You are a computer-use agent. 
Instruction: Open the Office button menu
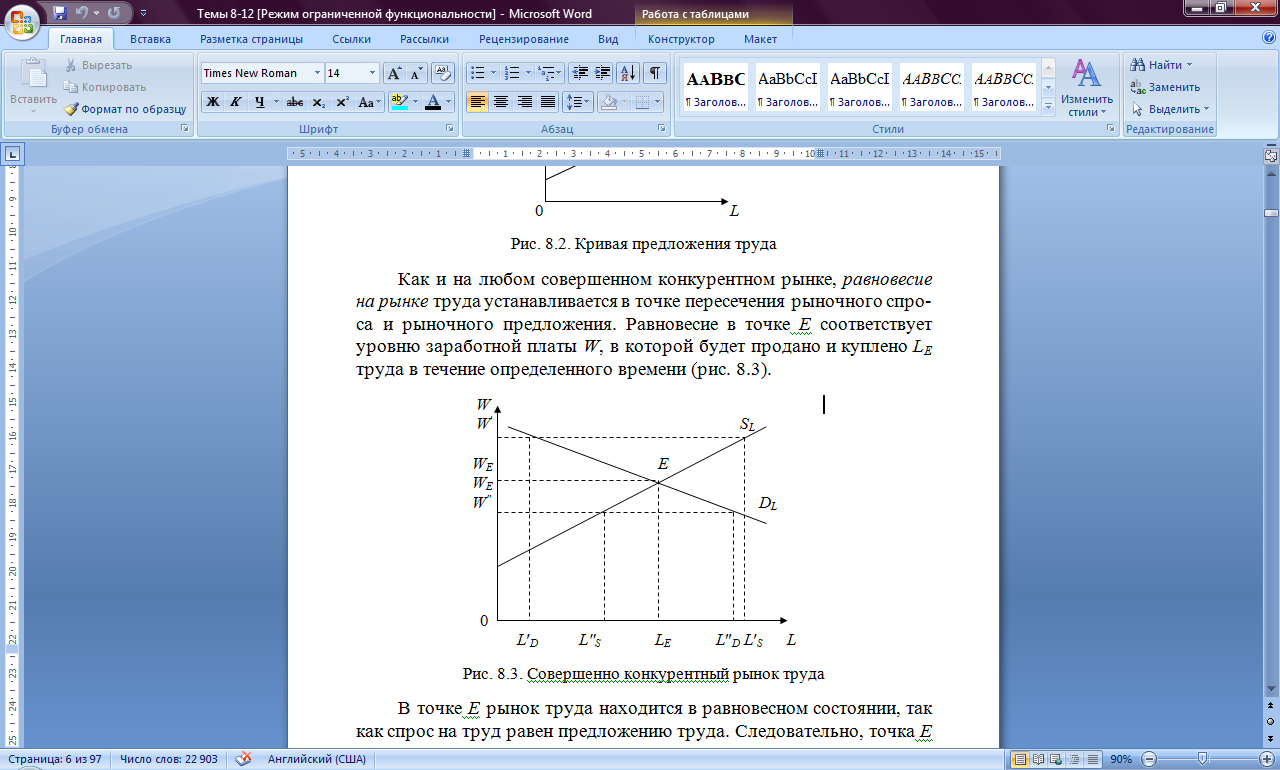(22, 20)
